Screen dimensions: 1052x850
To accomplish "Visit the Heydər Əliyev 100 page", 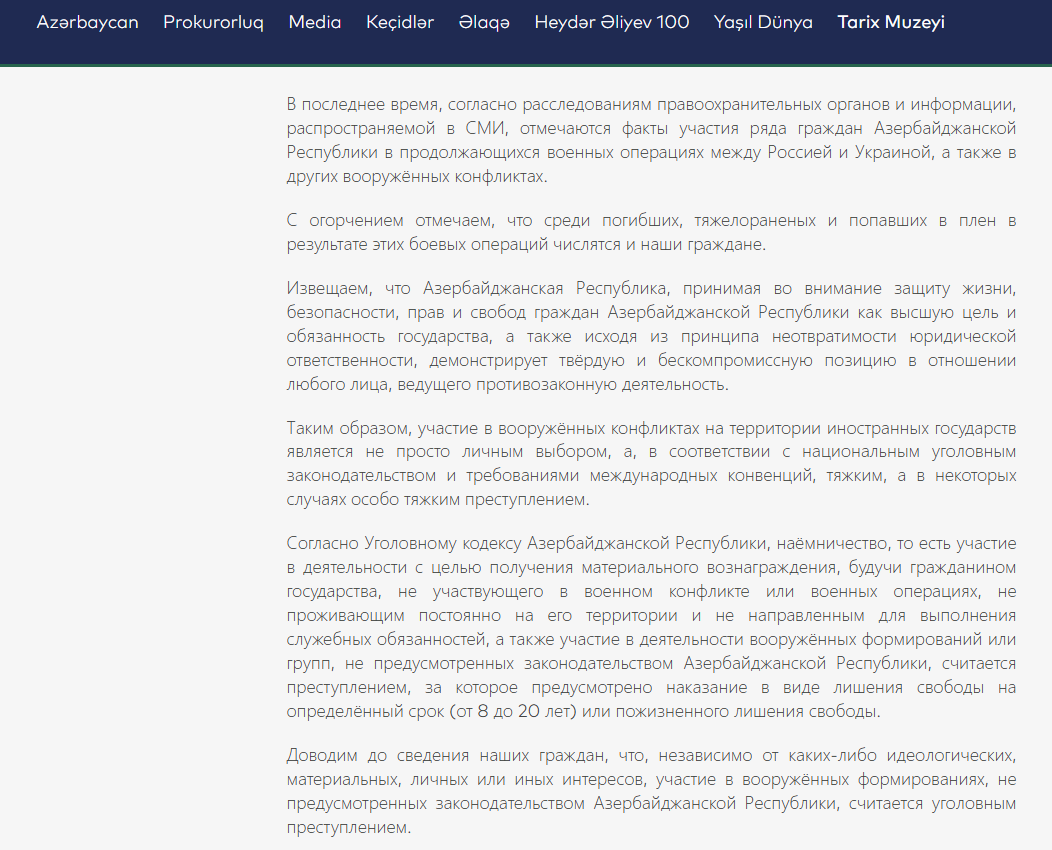I will pos(612,22).
